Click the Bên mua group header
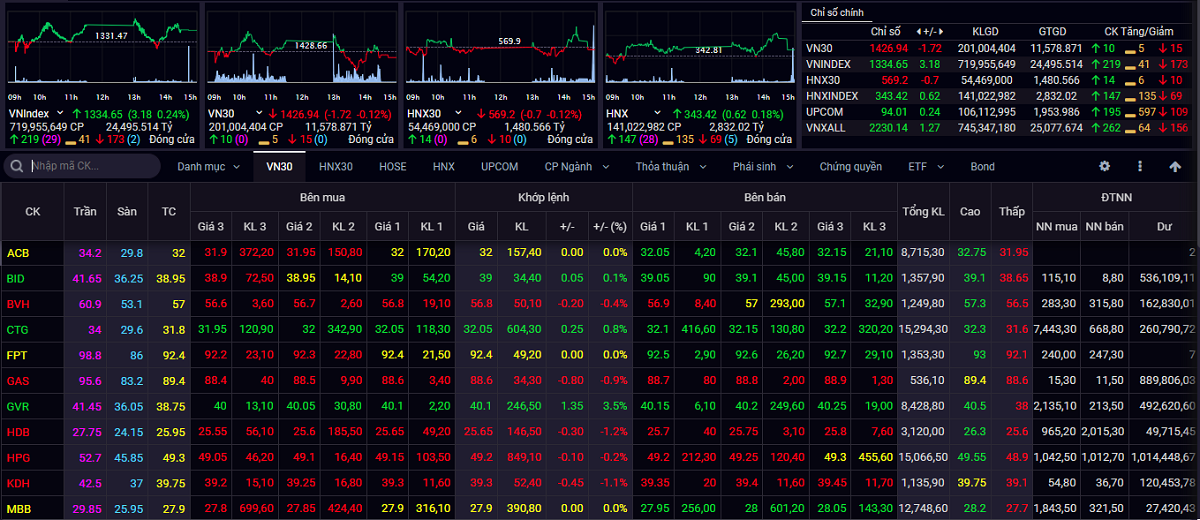The width and height of the screenshot is (1200, 520). pos(323,197)
